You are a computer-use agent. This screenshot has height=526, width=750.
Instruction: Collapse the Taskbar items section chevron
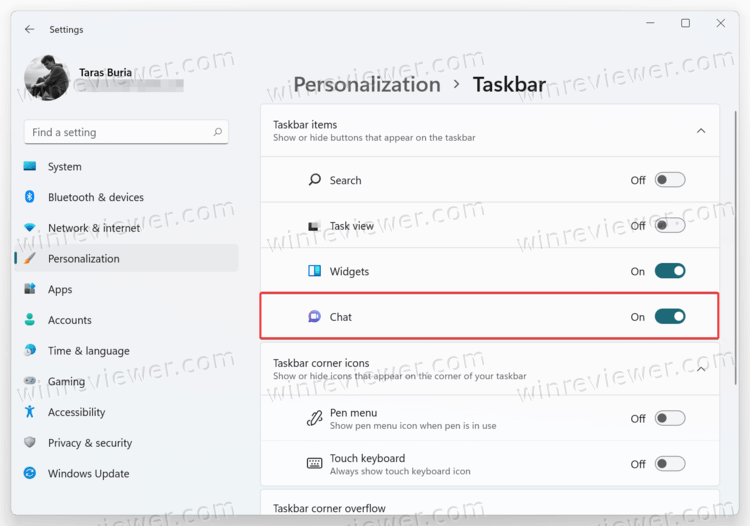click(x=701, y=131)
